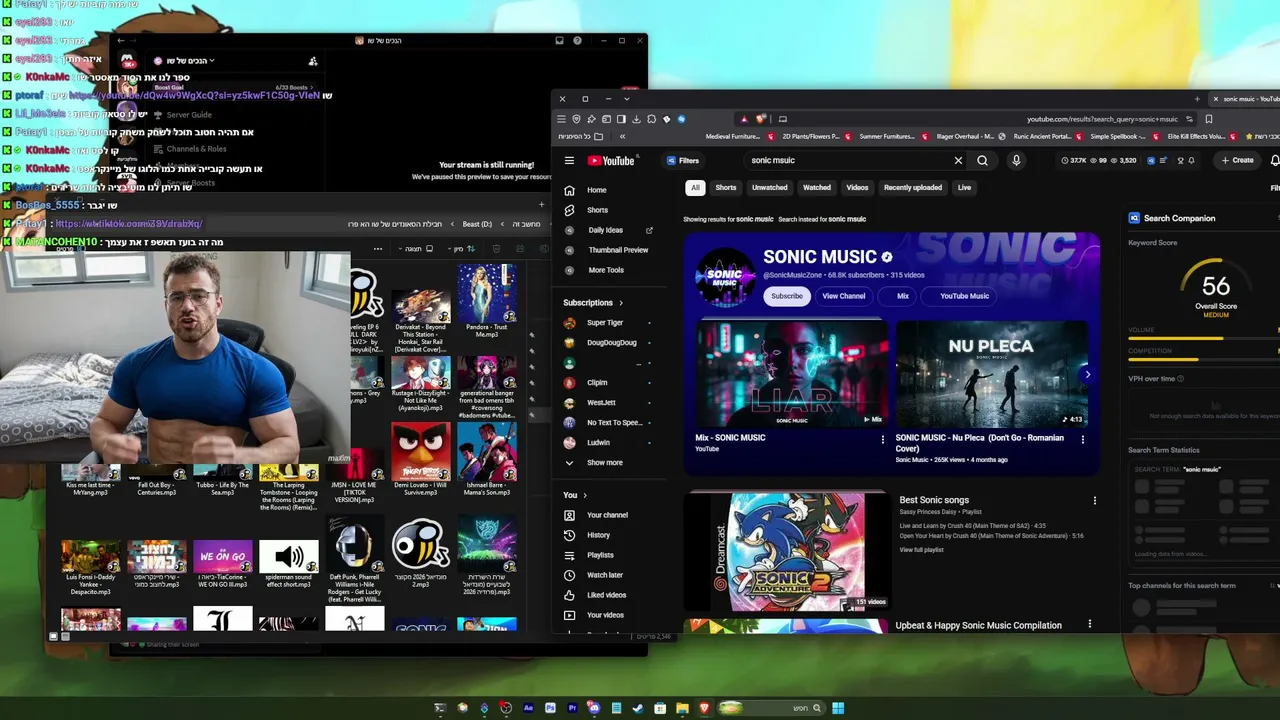Click the 'View Channel' button

tap(844, 296)
